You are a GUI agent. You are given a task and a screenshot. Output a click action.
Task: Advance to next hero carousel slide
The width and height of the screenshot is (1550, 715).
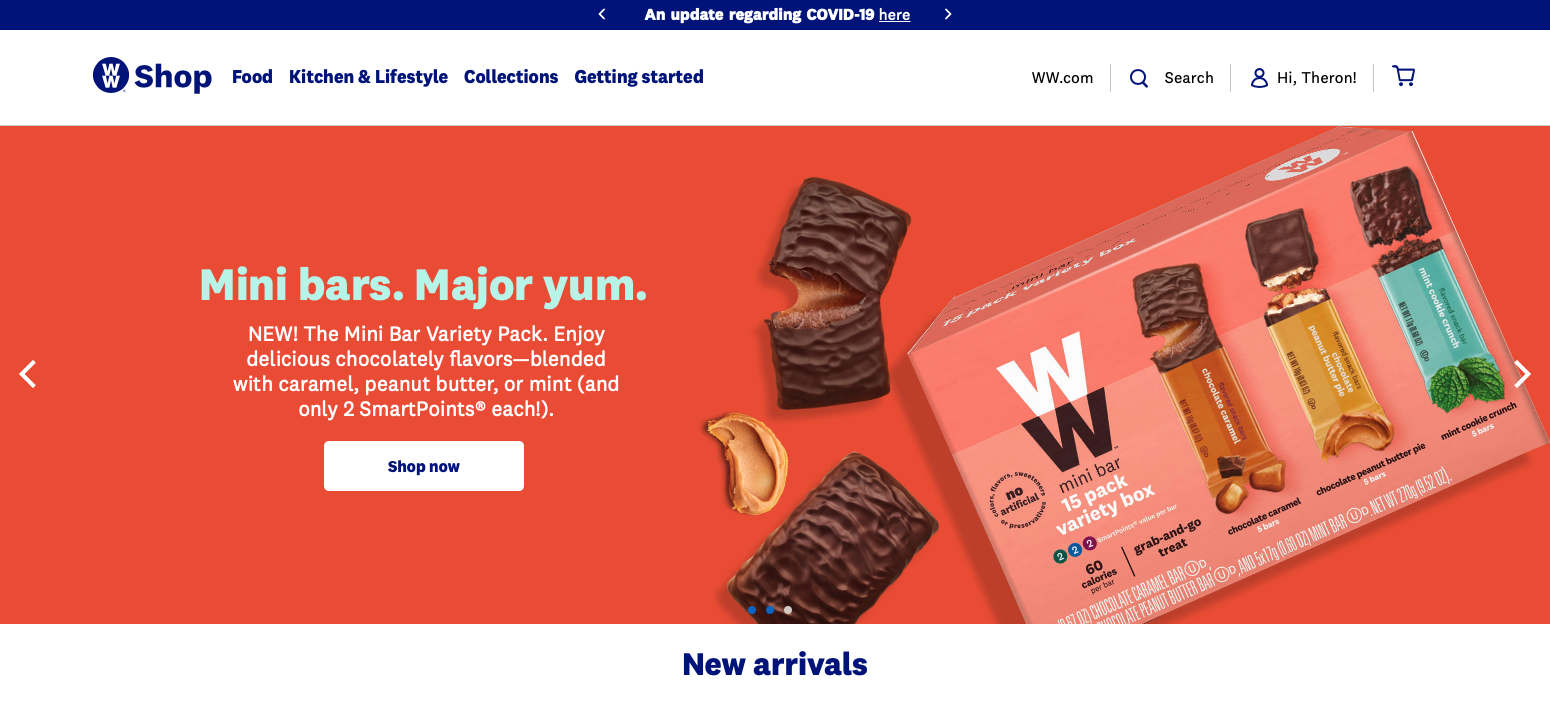(1522, 374)
